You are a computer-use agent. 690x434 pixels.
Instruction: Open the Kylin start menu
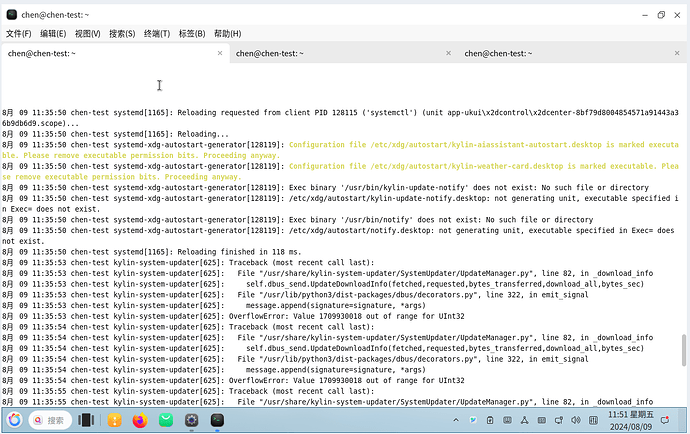(x=14, y=420)
